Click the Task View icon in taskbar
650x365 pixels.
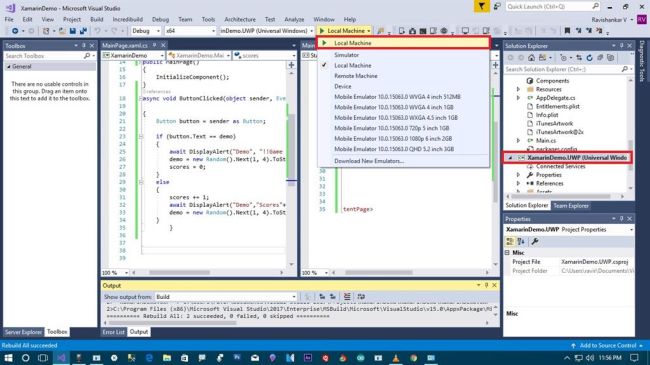pyautogui.click(x=43, y=358)
